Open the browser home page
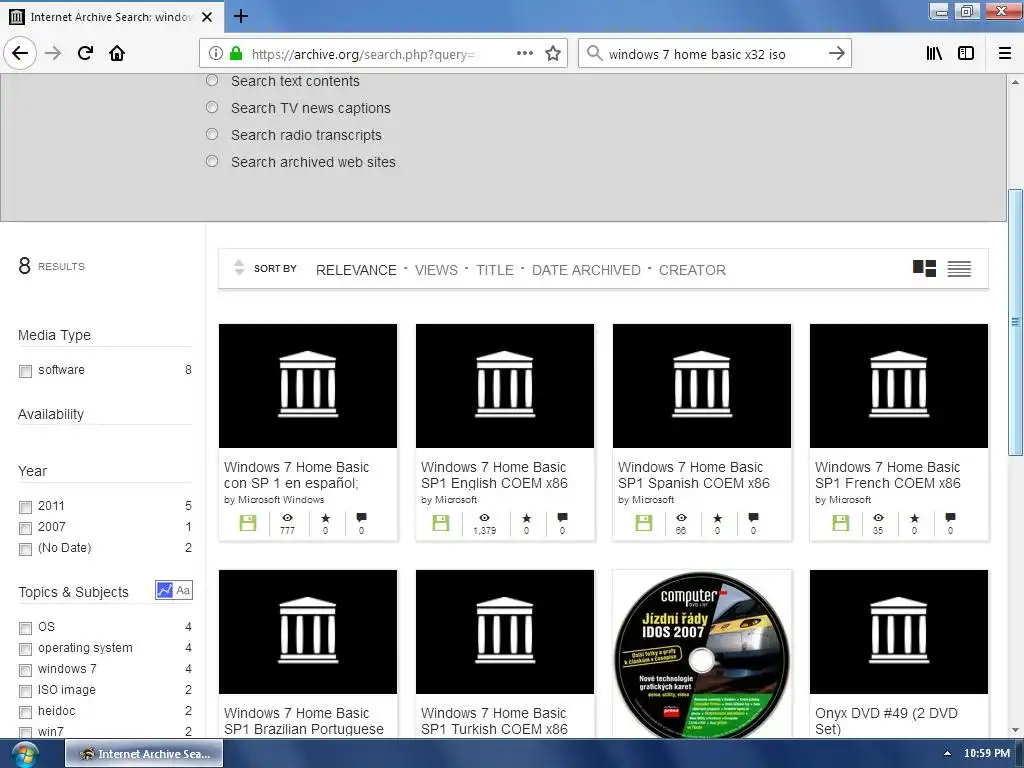This screenshot has height=768, width=1024. pos(117,53)
